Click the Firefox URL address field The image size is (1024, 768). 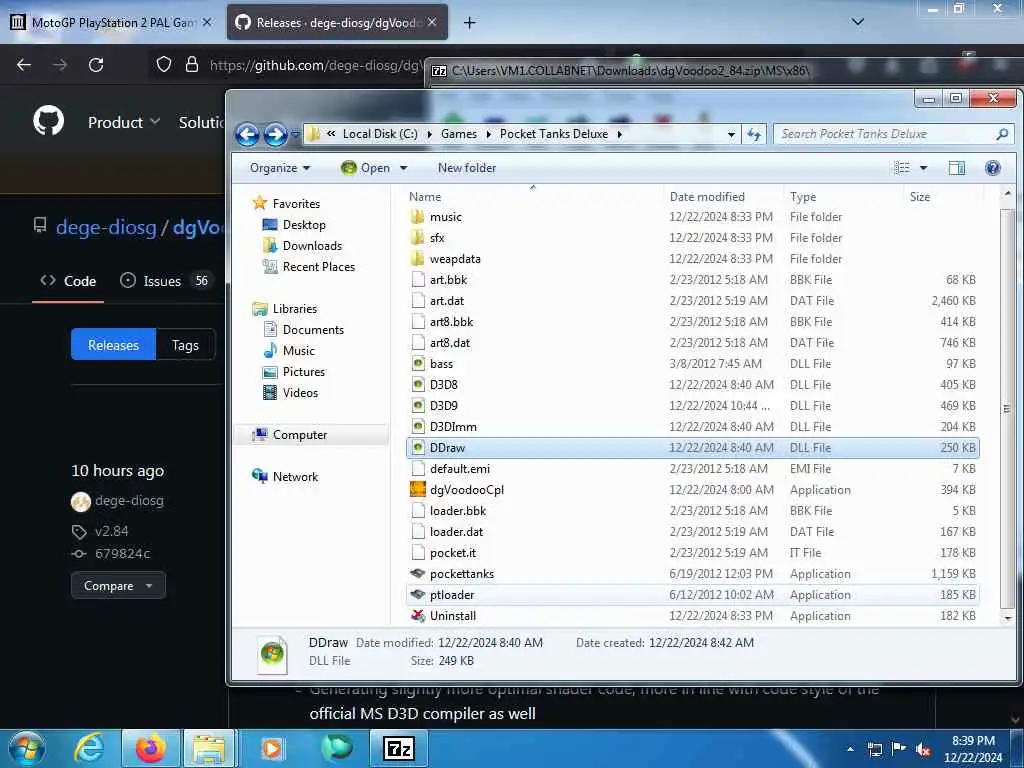point(315,65)
